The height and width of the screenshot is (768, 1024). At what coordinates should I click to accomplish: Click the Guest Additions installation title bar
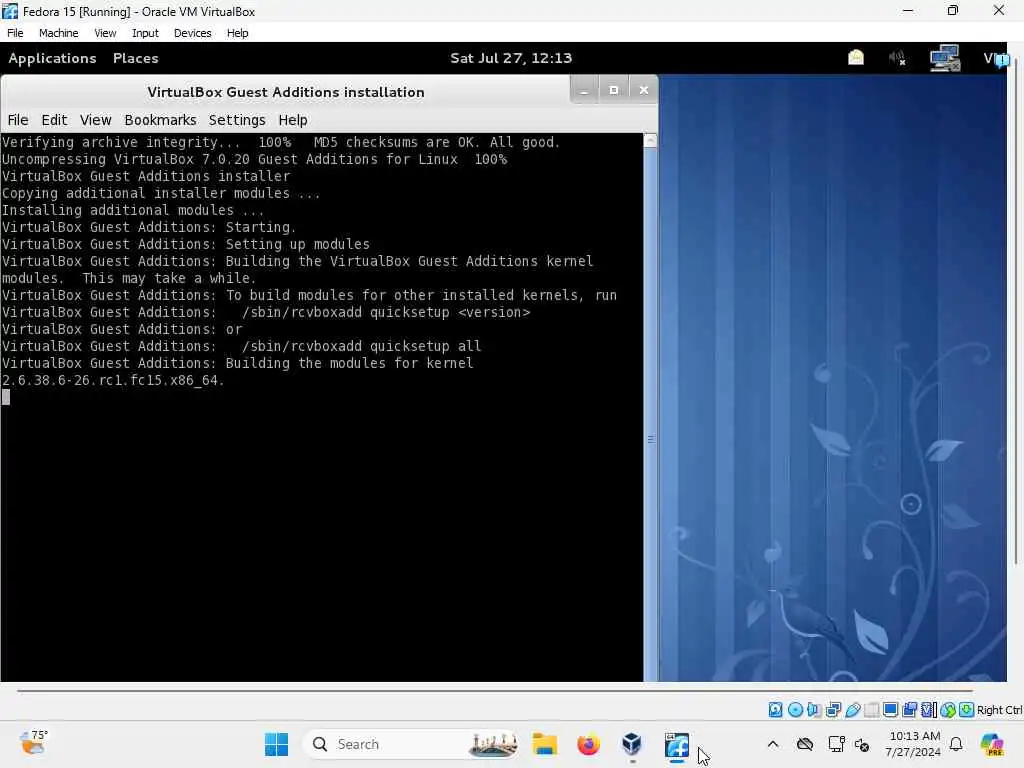(x=285, y=92)
